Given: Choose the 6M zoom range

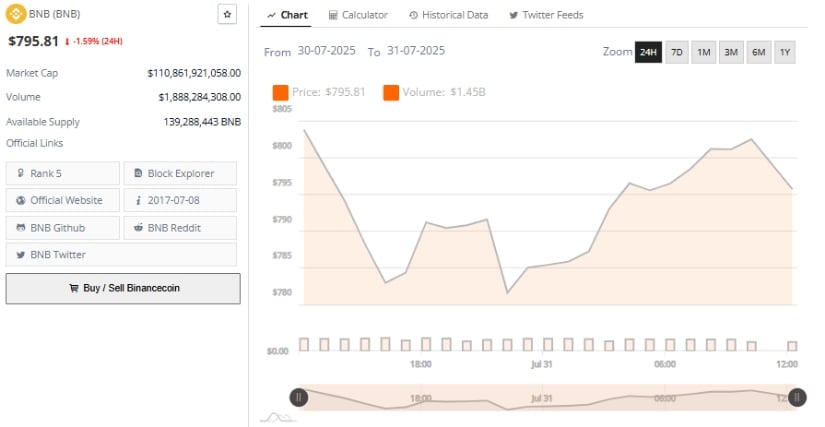Looking at the screenshot, I should 758,52.
